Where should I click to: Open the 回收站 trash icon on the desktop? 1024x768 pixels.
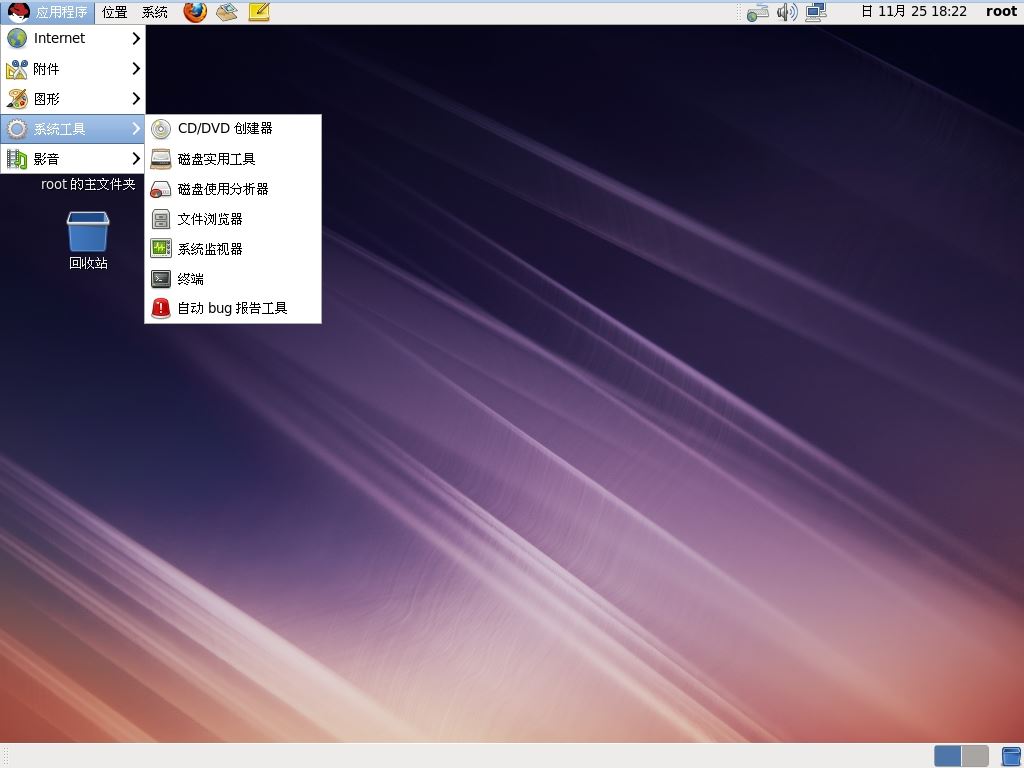(88, 232)
